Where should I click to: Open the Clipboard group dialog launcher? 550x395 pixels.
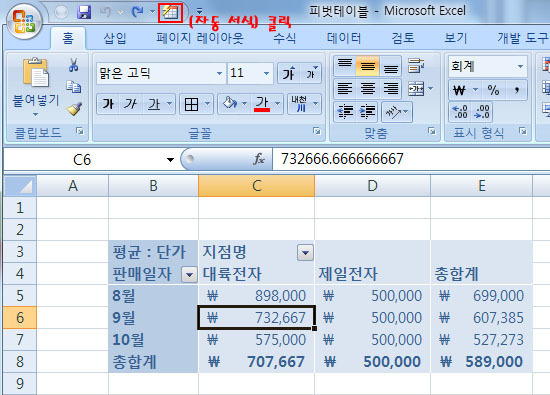80,131
